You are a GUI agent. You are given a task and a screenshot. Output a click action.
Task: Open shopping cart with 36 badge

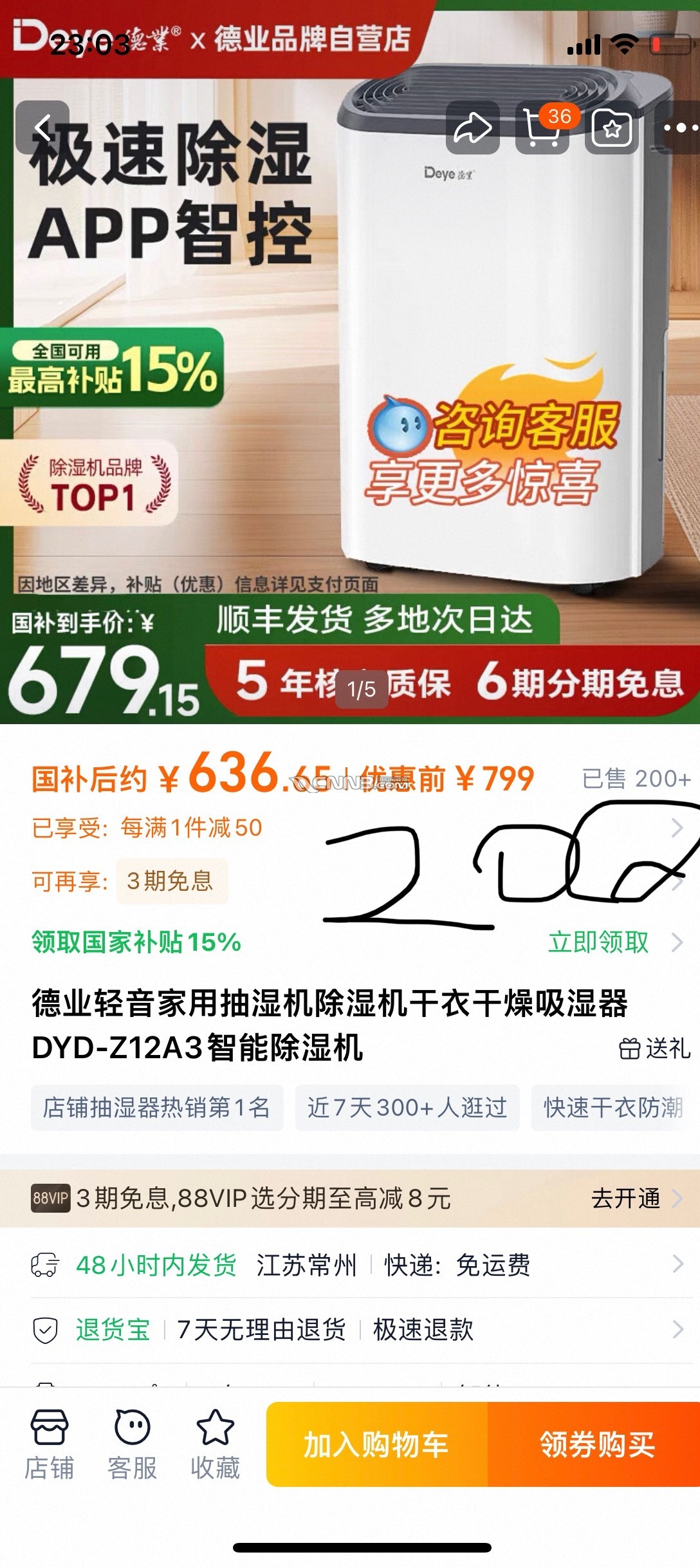click(542, 127)
